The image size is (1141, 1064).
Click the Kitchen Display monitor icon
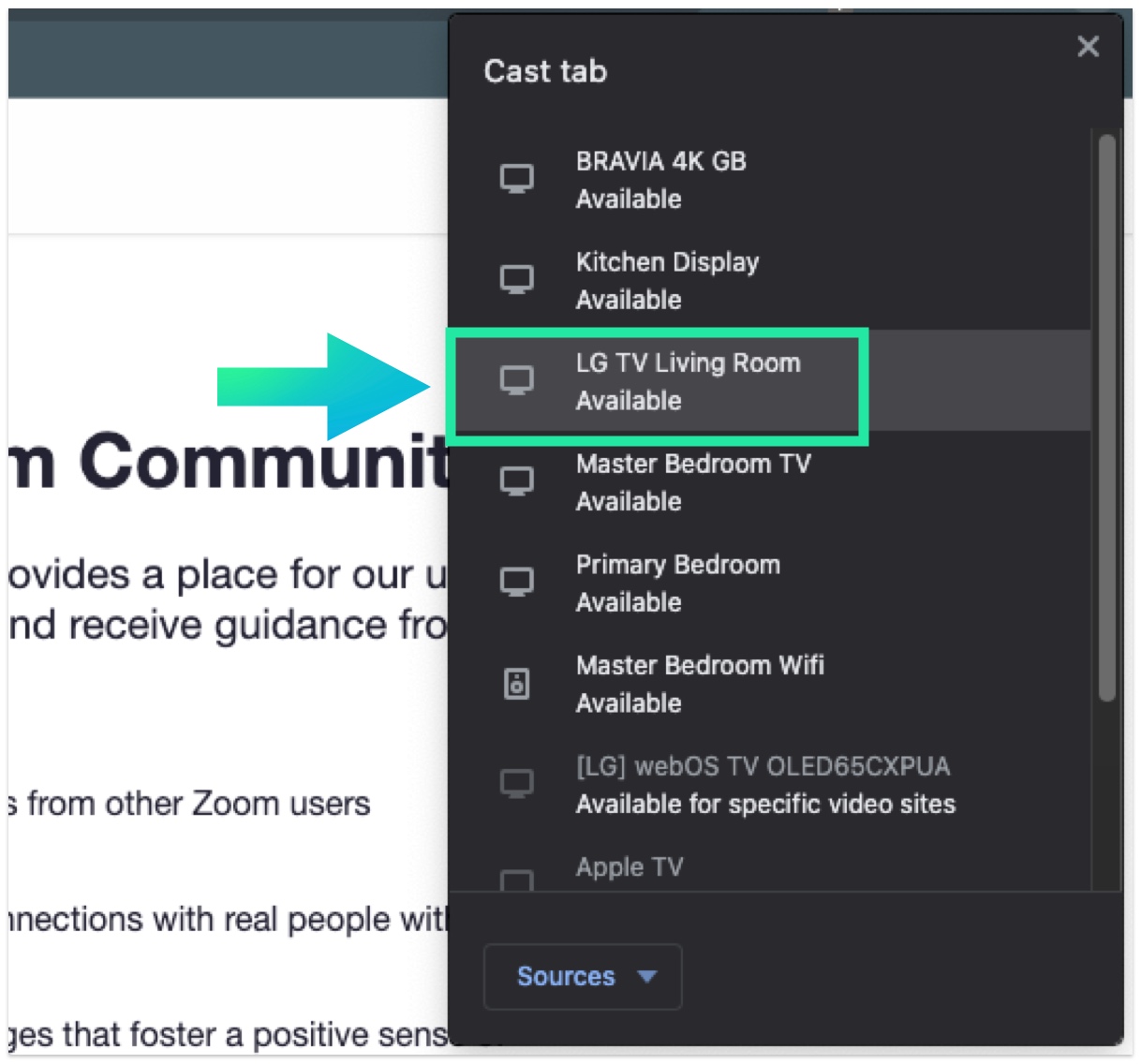(516, 279)
